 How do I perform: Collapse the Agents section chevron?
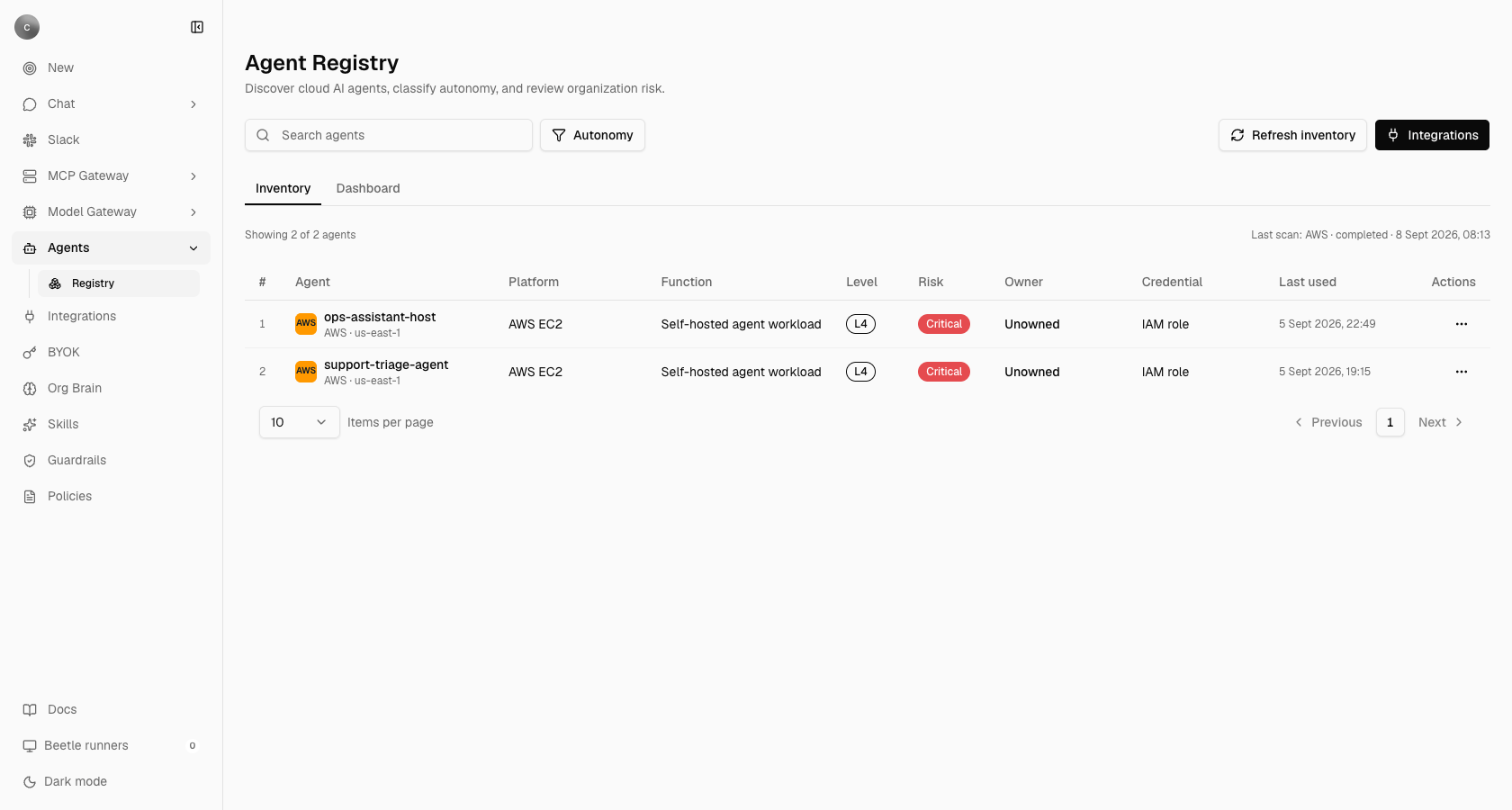point(193,248)
